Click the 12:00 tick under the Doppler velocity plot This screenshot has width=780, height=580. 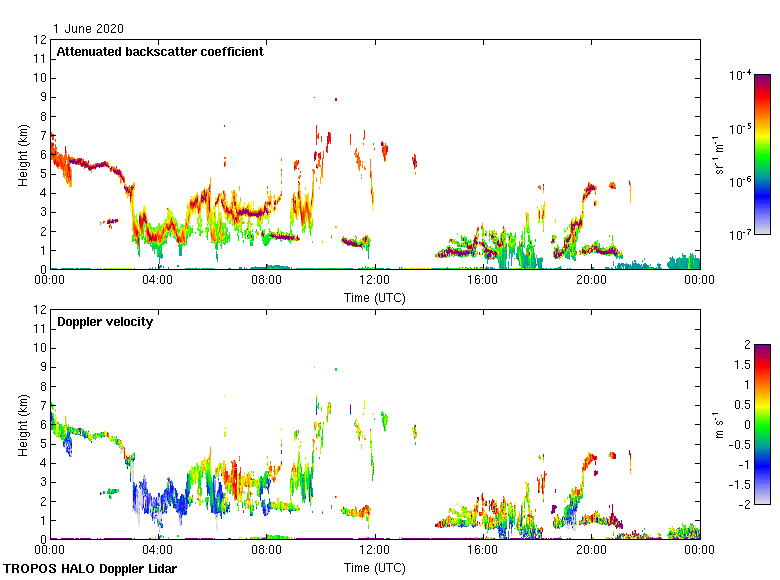pyautogui.click(x=374, y=550)
